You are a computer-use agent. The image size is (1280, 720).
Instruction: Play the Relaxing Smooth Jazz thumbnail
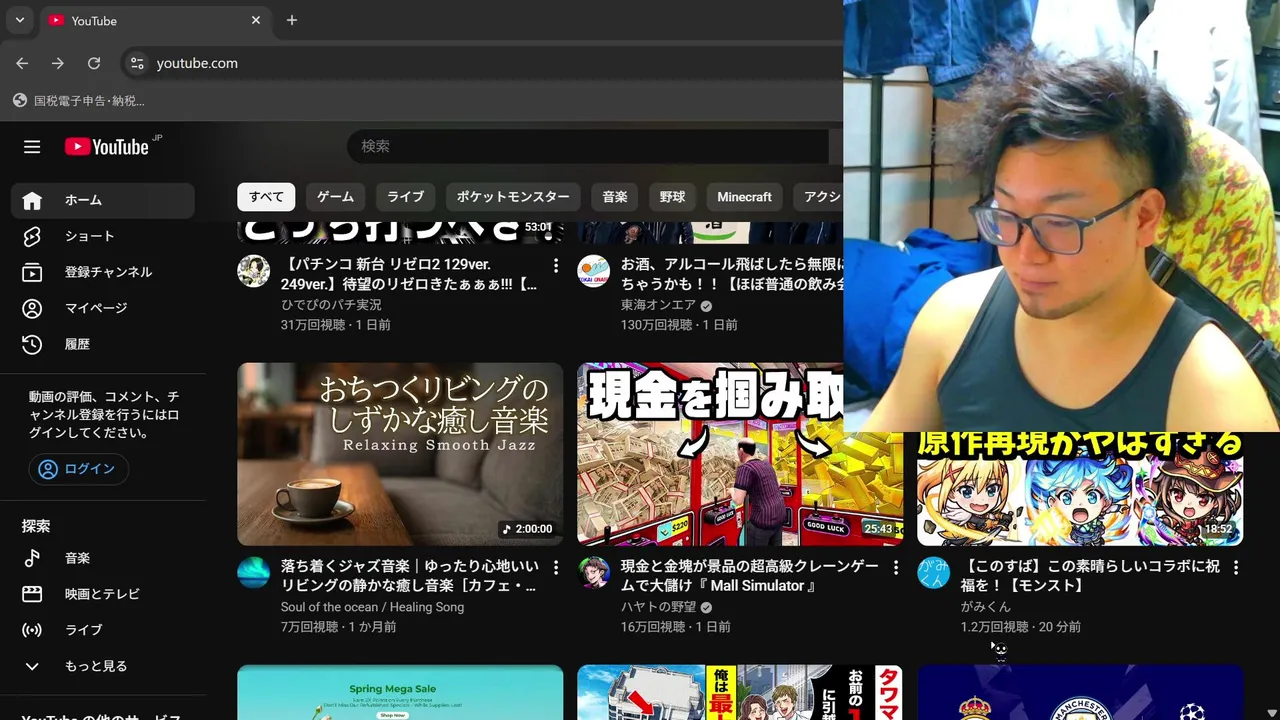pos(400,454)
